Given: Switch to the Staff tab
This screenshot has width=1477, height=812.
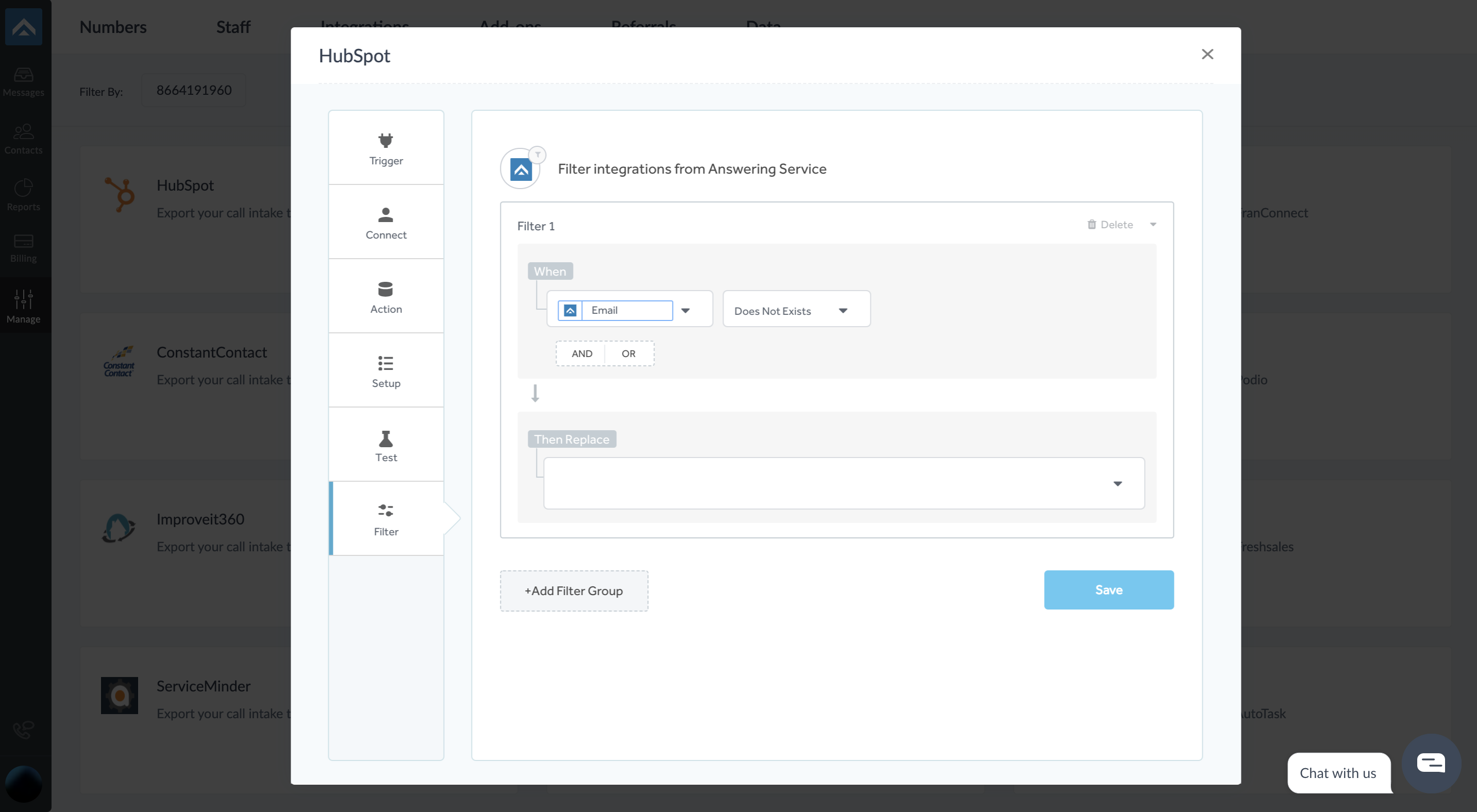Looking at the screenshot, I should [x=233, y=27].
